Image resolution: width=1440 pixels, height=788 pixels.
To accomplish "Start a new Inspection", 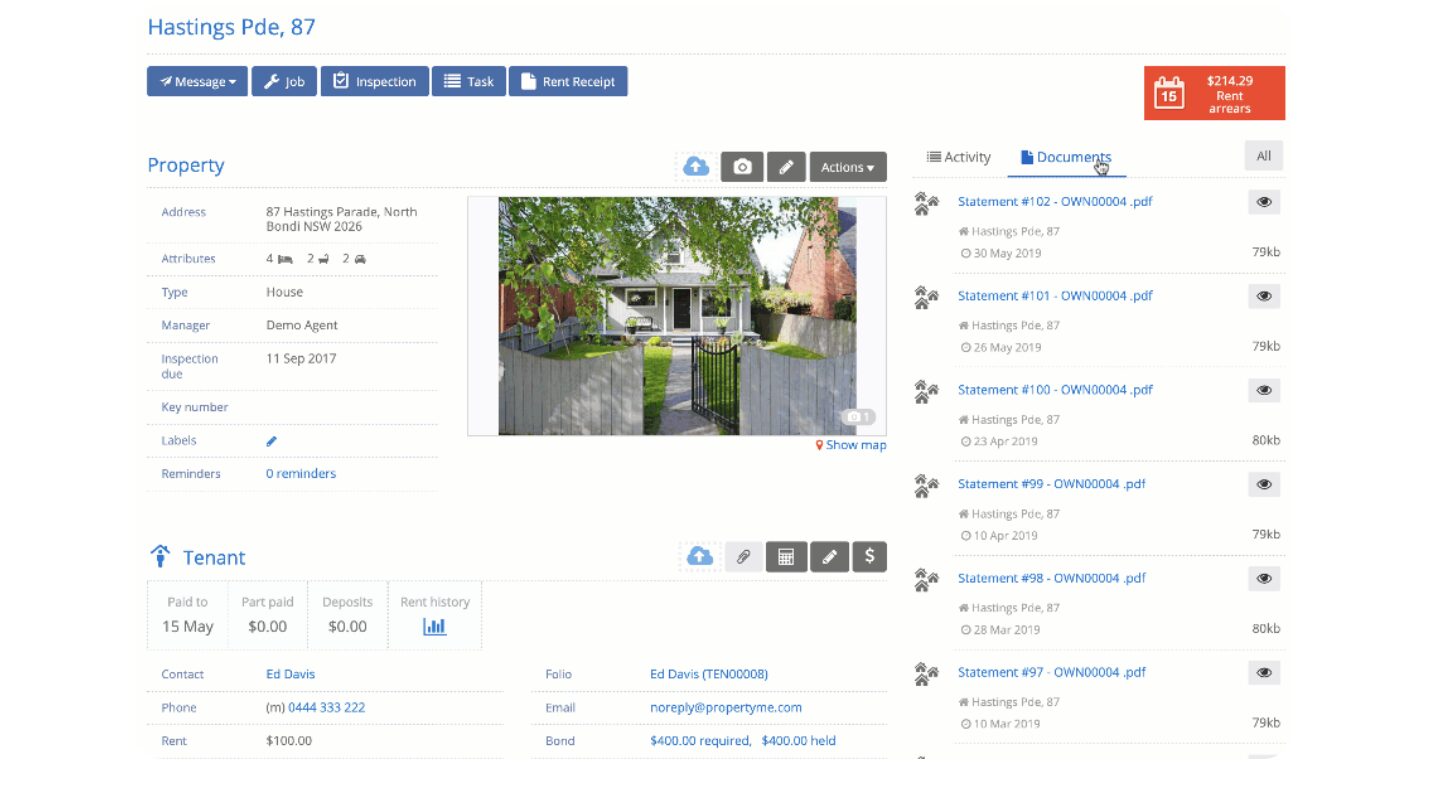I will click(374, 82).
